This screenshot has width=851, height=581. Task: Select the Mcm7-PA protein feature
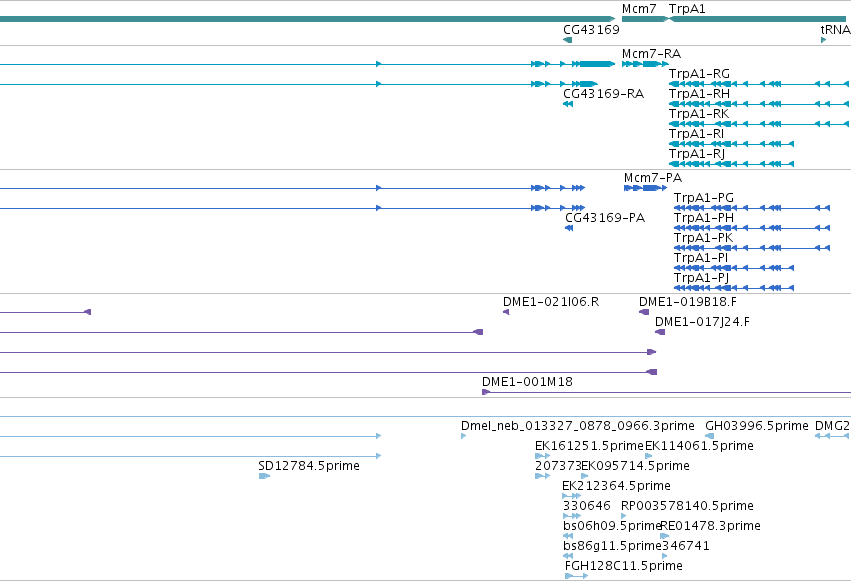(x=645, y=188)
